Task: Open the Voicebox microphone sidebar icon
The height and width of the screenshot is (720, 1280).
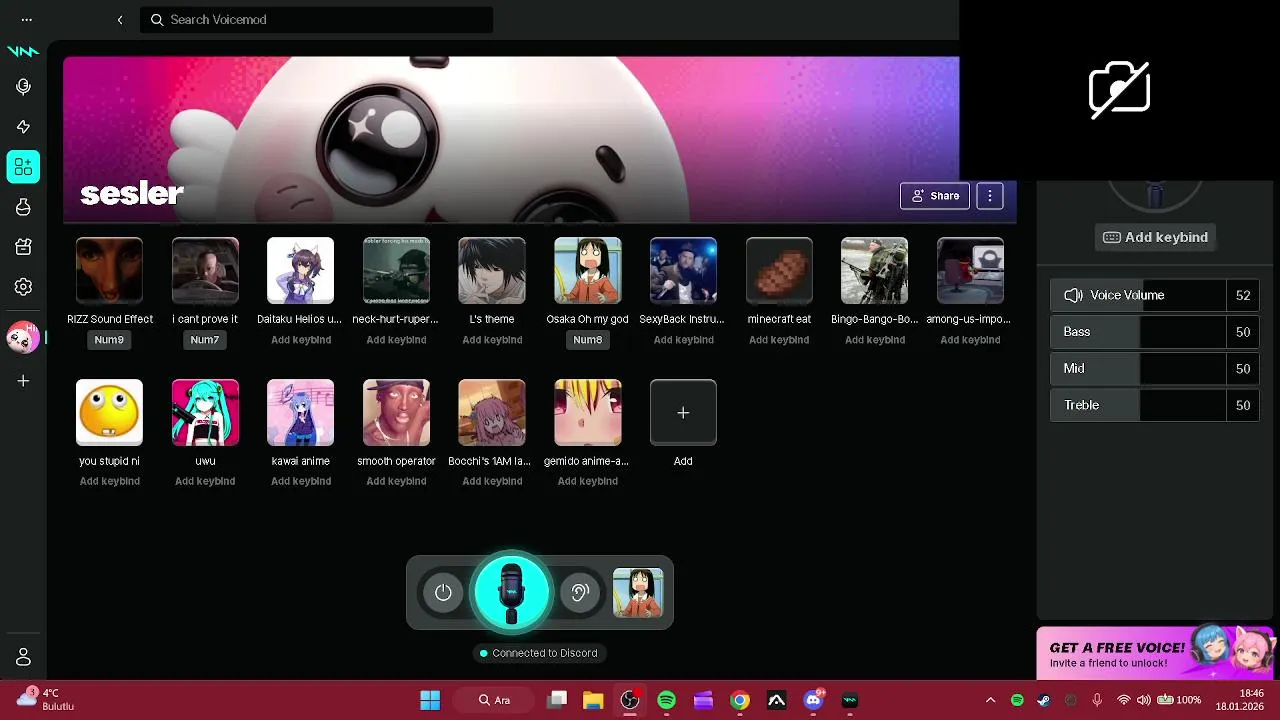Action: click(23, 87)
